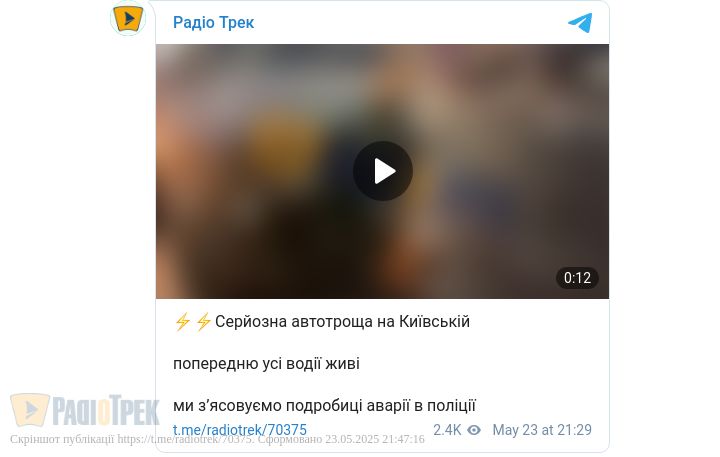Click the post header bar beside channel name
Screen dimensions: 720x457
tap(409, 23)
